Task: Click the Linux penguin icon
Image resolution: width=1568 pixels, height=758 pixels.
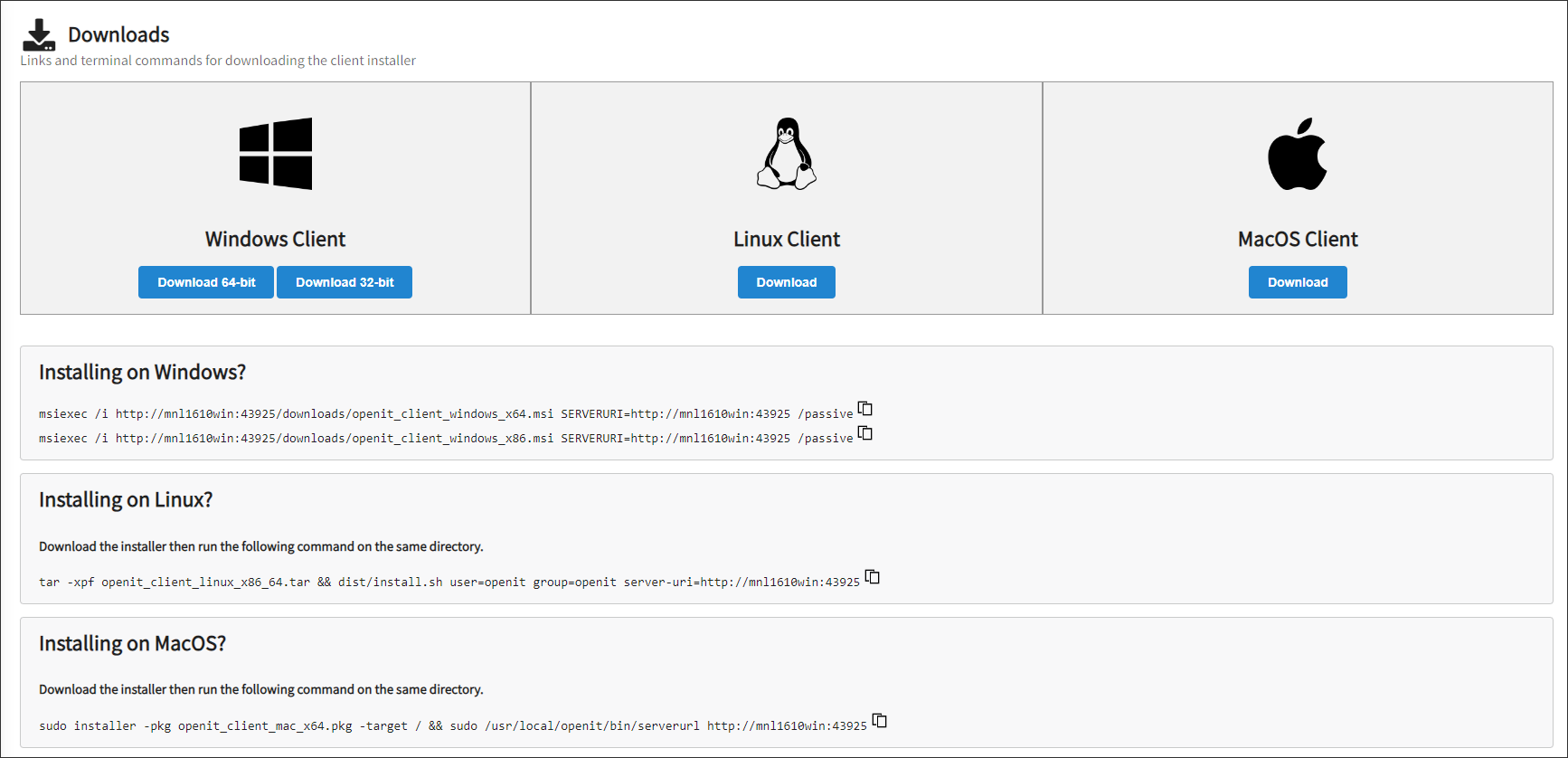Action: (787, 154)
